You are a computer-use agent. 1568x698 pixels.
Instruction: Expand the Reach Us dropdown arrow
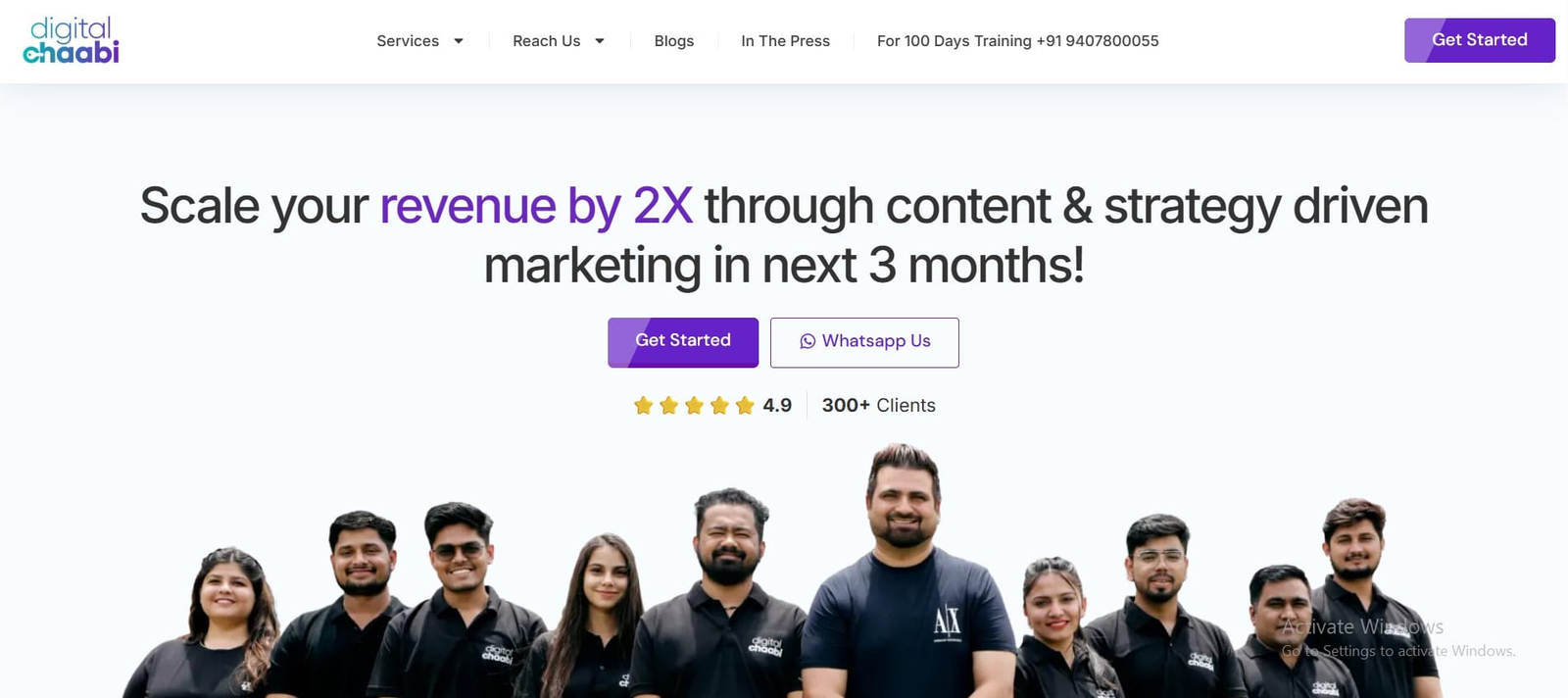[x=600, y=41]
